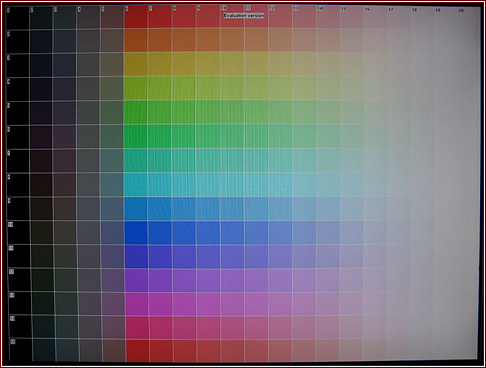
Task: Pick the indigo swatch in column 6, row 11
Action: (136, 256)
